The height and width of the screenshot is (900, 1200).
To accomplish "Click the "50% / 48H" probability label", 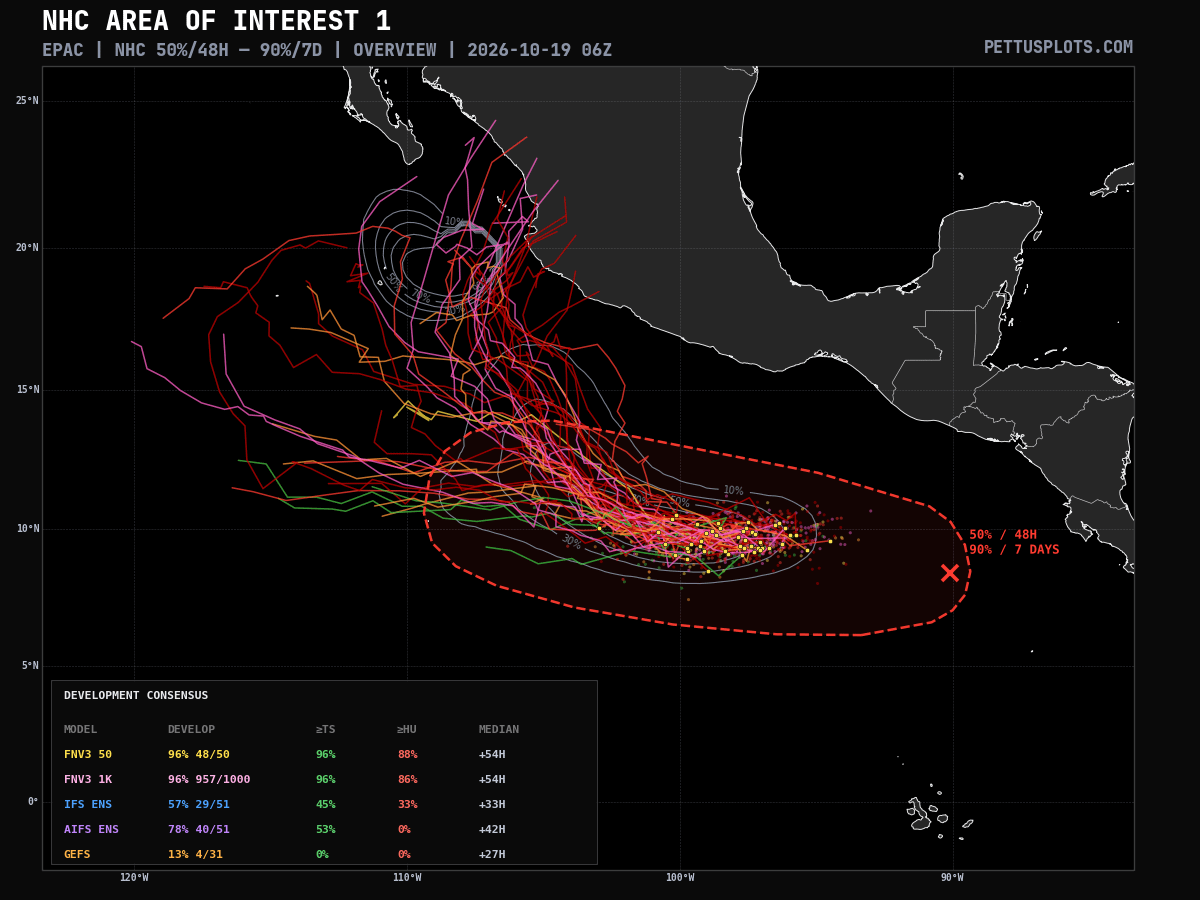I will click(1003, 535).
